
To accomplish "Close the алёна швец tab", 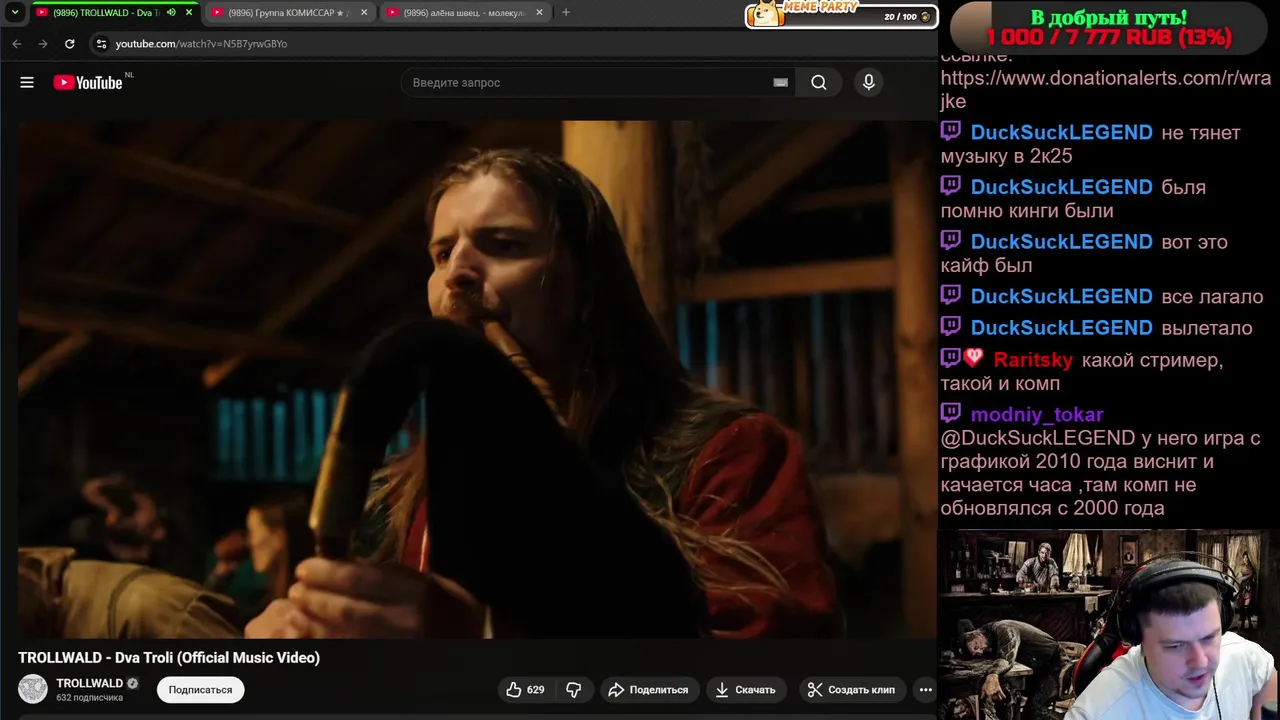I will coord(539,13).
